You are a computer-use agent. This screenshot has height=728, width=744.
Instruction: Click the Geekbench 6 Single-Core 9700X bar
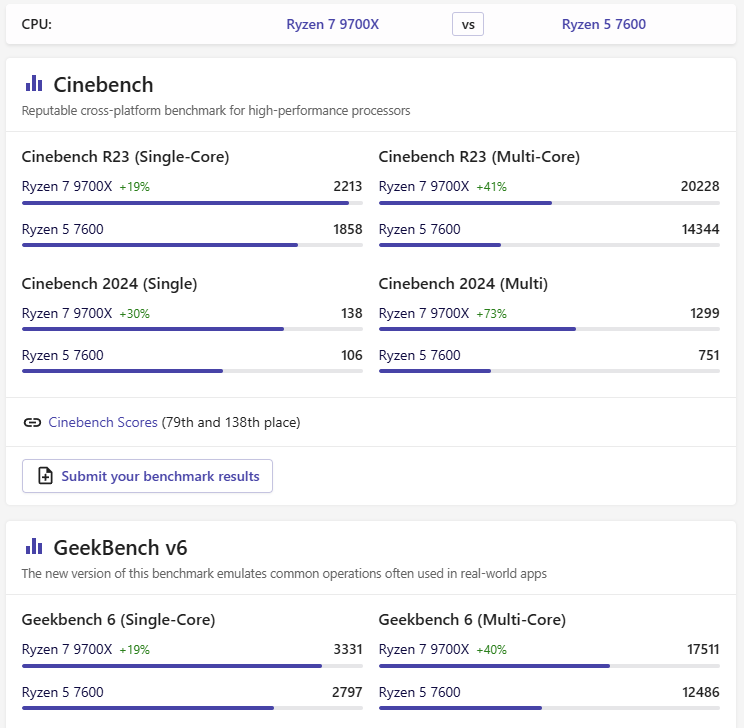point(172,666)
